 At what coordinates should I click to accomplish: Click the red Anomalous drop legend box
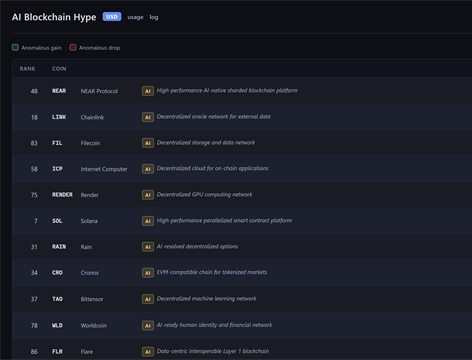click(x=73, y=48)
